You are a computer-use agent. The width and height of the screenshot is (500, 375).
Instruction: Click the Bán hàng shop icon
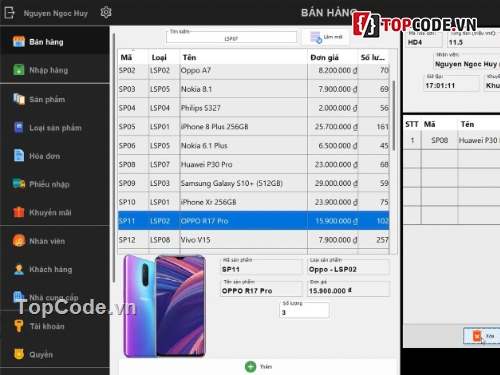click(19, 42)
